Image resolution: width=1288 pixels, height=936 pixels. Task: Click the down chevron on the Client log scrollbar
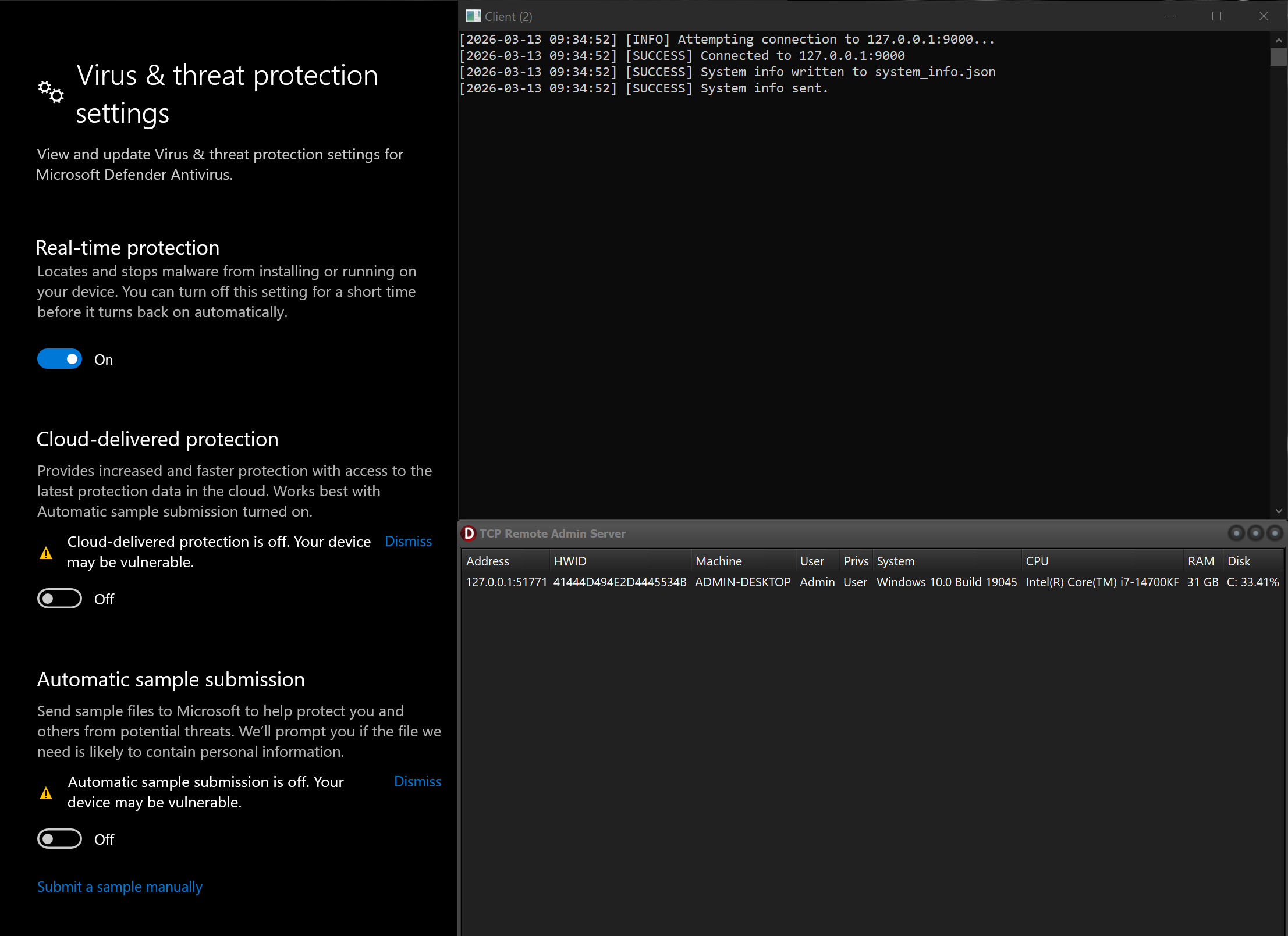click(1279, 510)
